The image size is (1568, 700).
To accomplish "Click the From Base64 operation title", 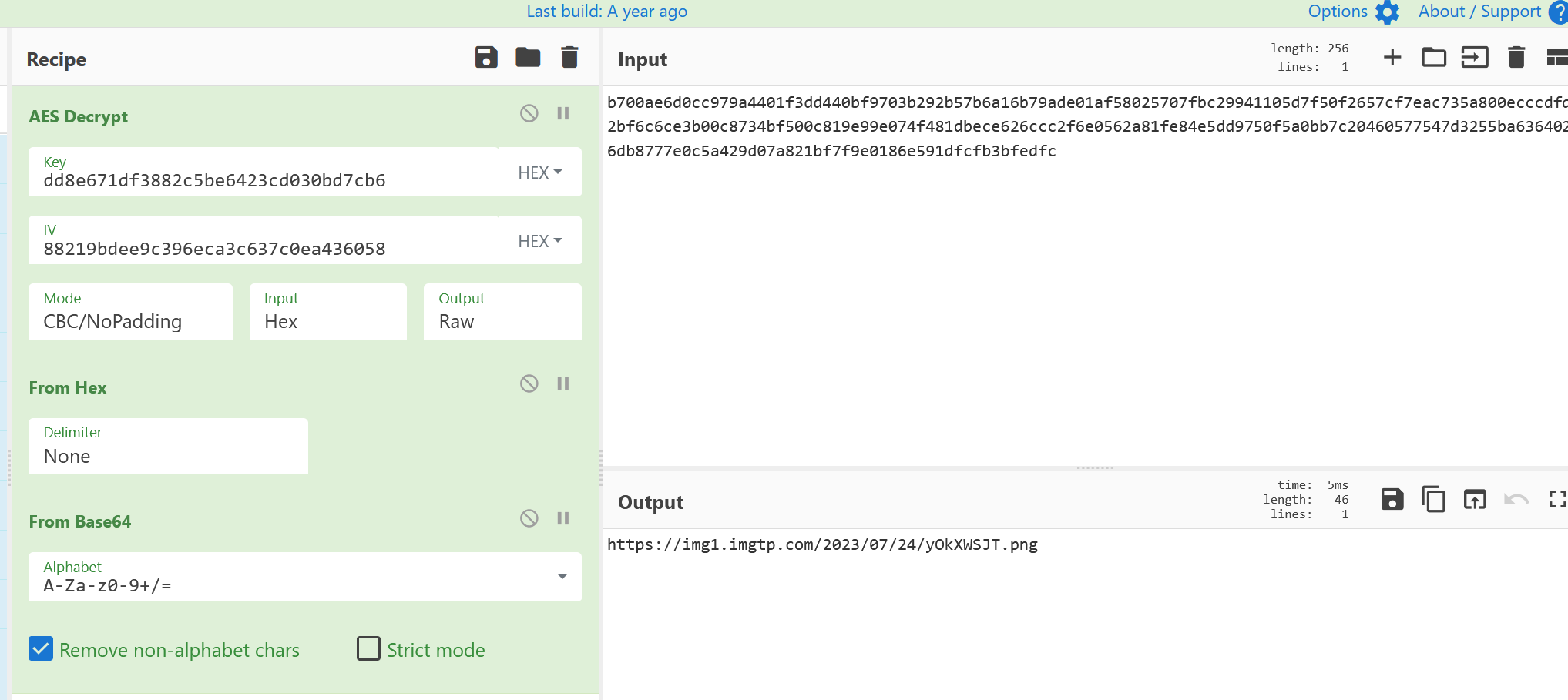I will click(x=80, y=522).
